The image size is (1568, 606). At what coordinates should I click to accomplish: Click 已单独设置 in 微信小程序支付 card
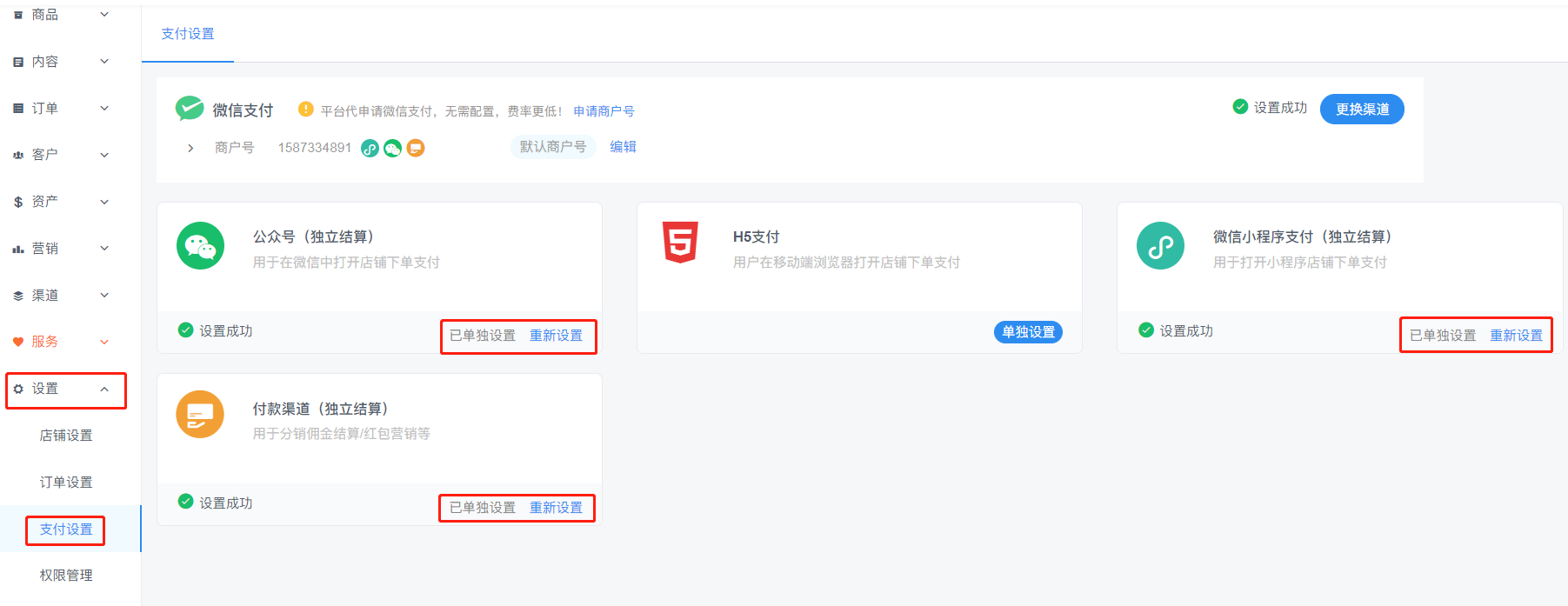coord(1443,336)
